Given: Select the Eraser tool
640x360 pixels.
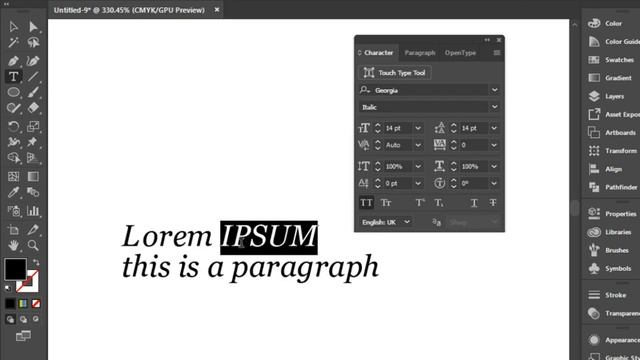Looking at the screenshot, I should pos(33,108).
